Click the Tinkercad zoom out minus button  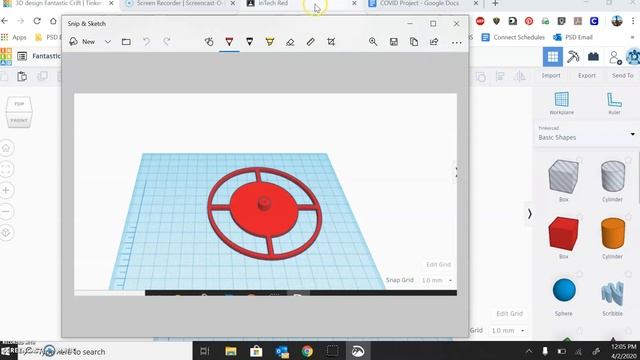[7, 211]
